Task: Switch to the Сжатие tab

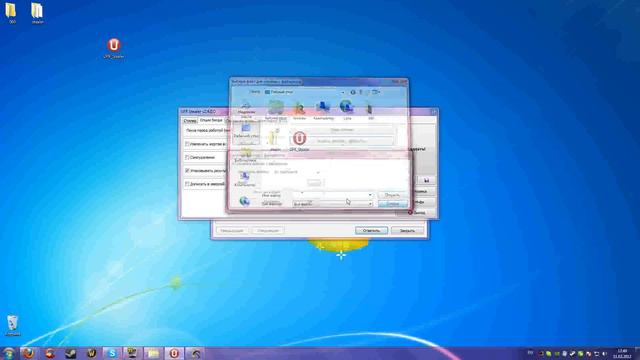Action: click(190, 120)
